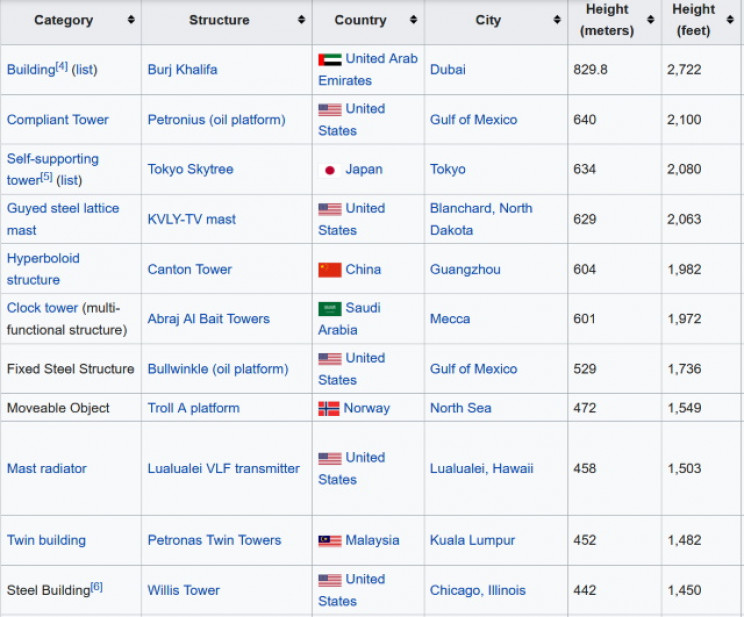Open the Self-supporting tower link
This screenshot has width=744, height=617.
click(x=53, y=169)
